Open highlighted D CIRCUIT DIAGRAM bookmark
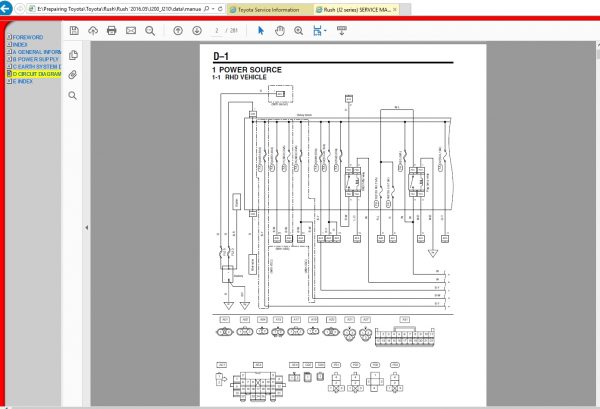600x409 pixels. click(37, 74)
